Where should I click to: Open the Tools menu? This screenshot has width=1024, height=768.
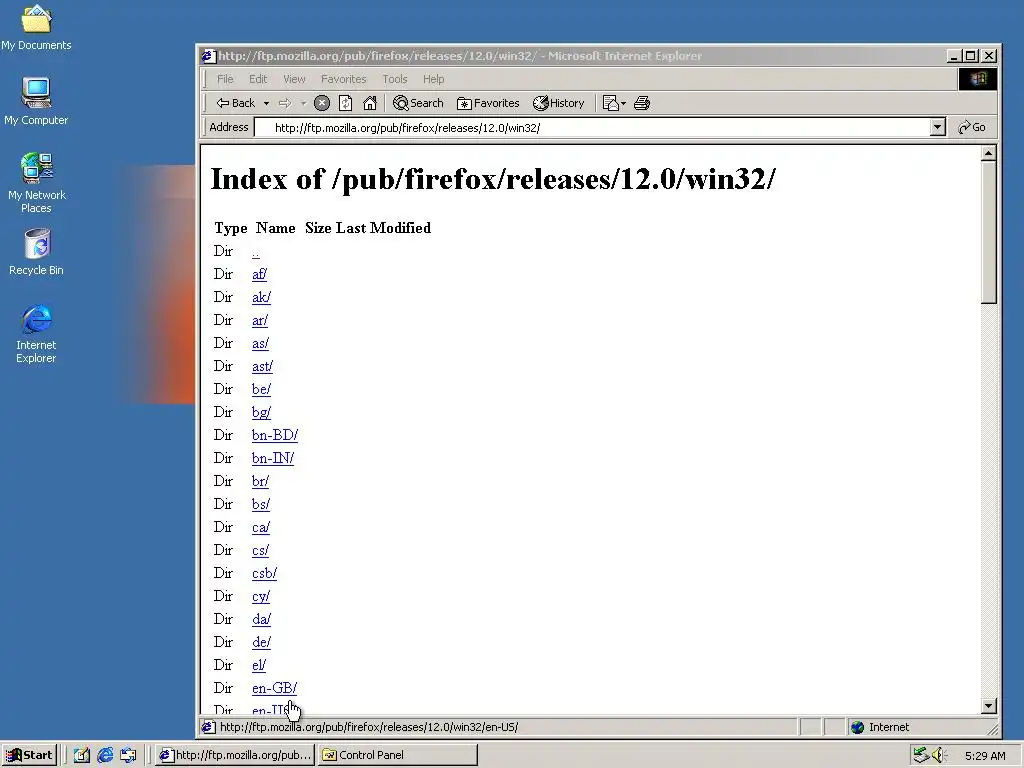[x=394, y=79]
